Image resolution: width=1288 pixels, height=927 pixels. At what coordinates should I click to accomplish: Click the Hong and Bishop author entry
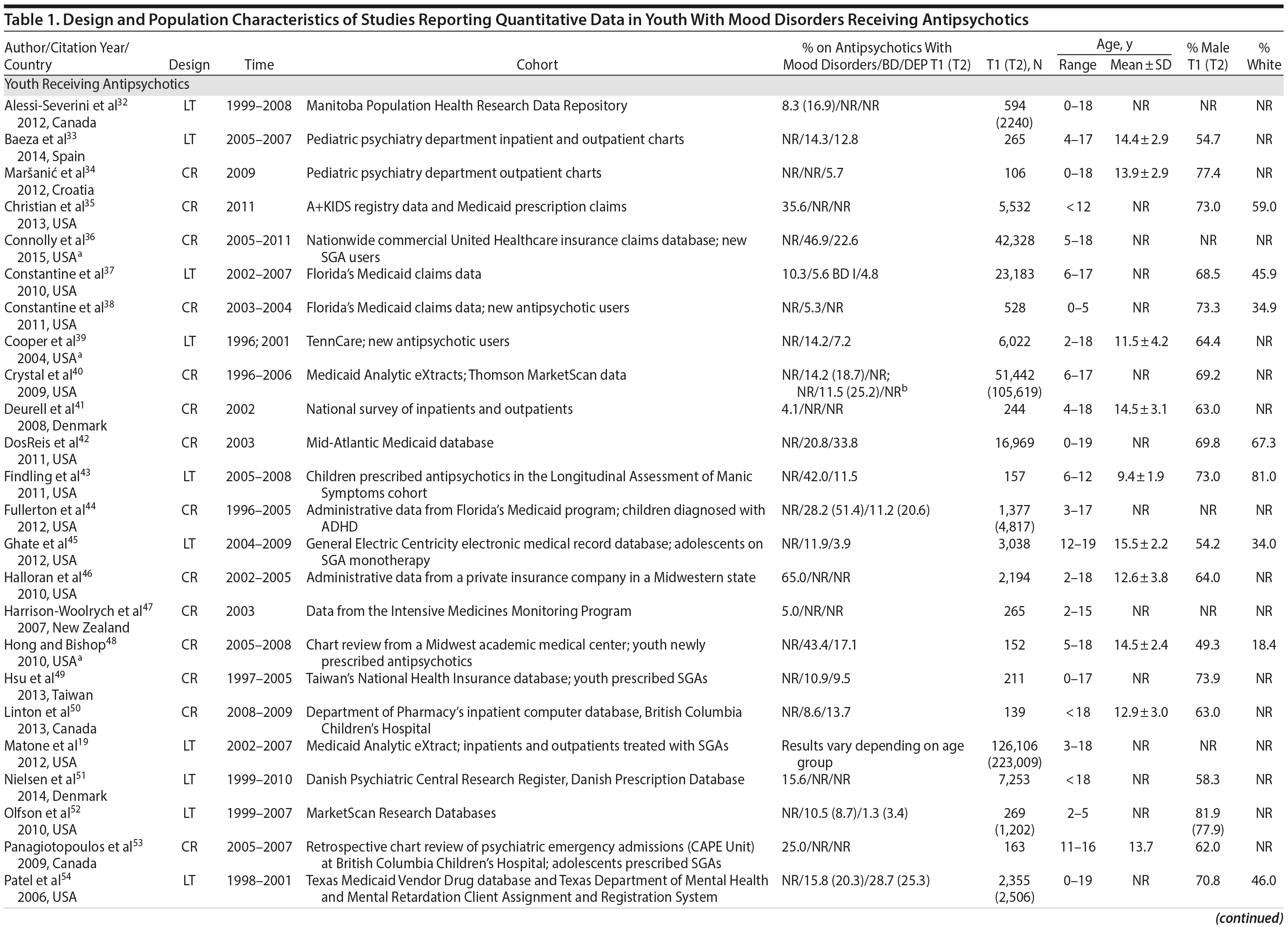click(55, 645)
